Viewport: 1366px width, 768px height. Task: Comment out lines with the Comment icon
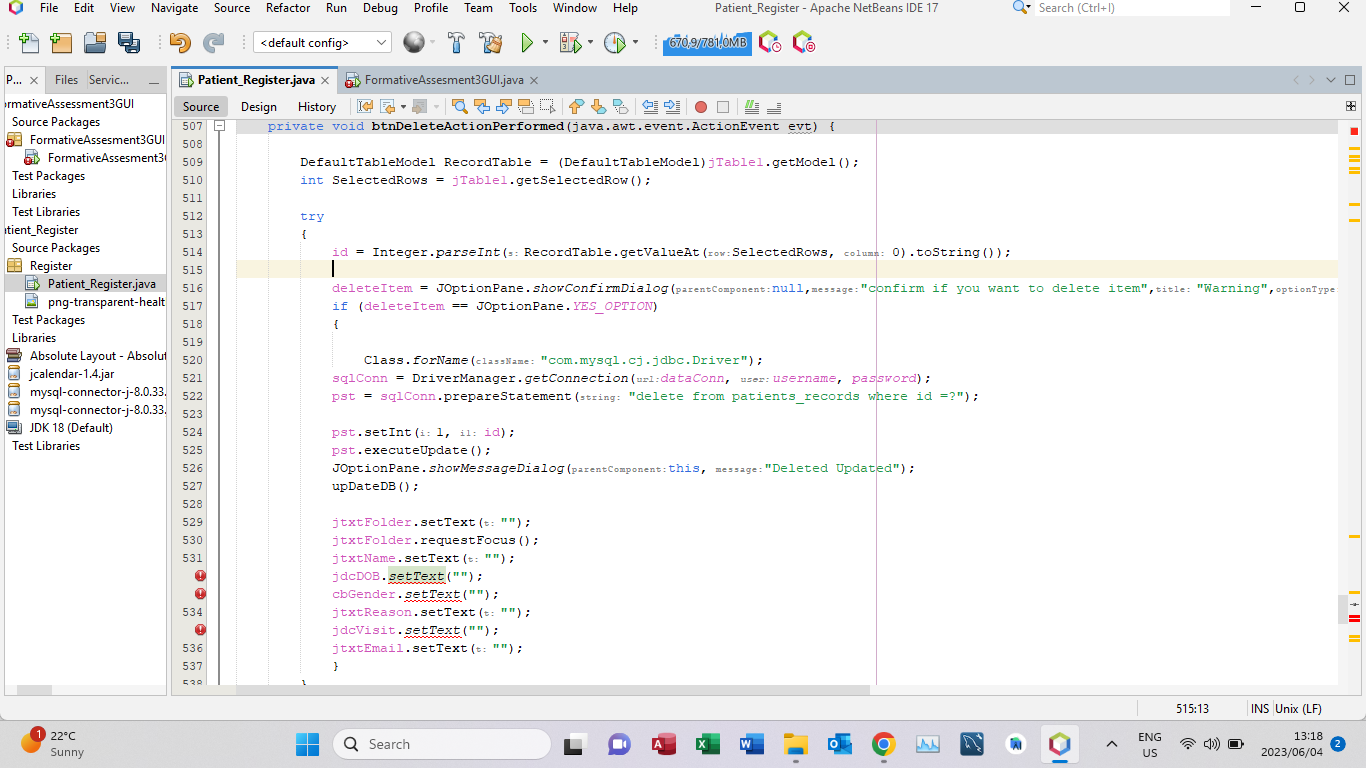click(750, 107)
